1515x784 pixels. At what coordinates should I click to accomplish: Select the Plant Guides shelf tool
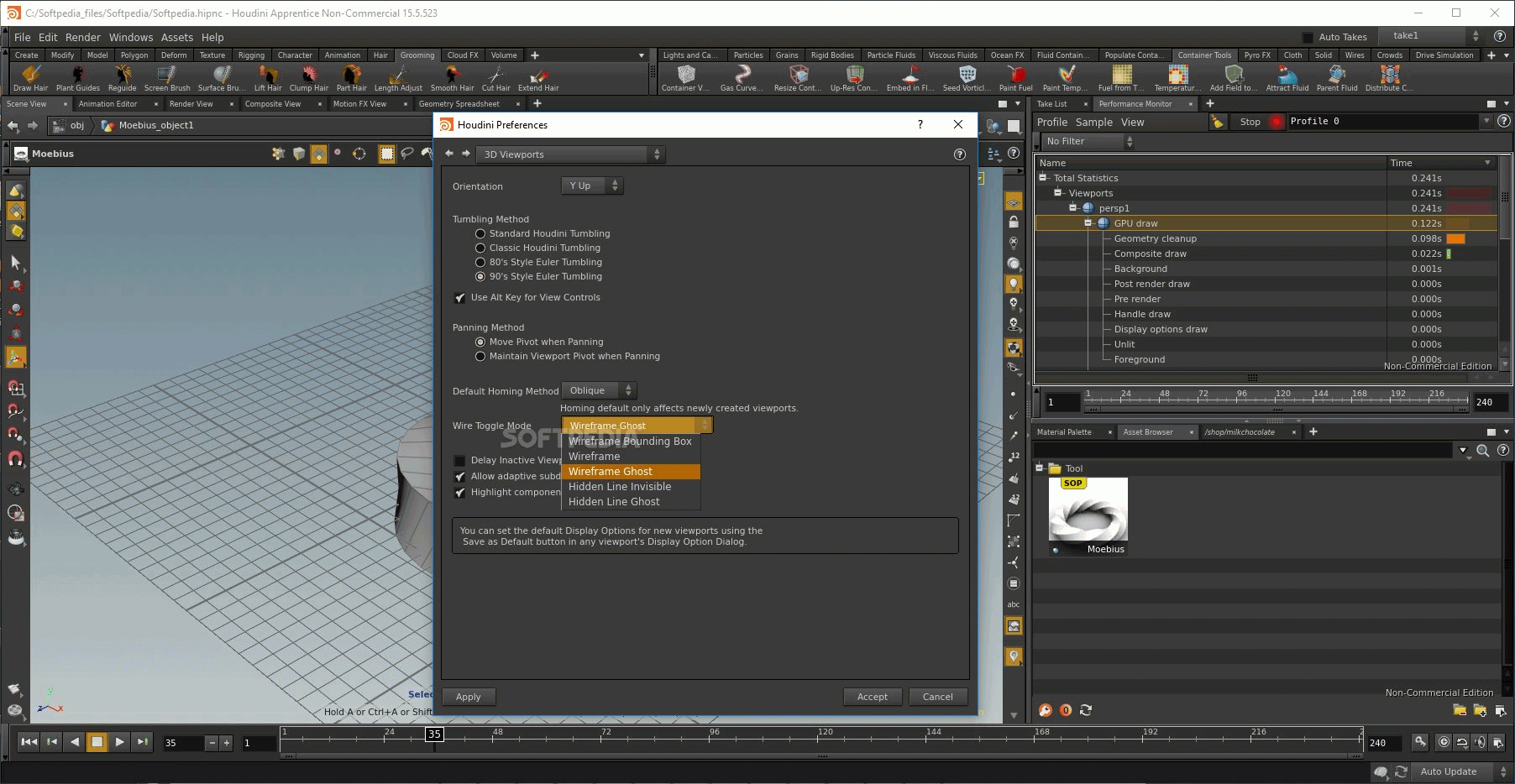coord(77,78)
